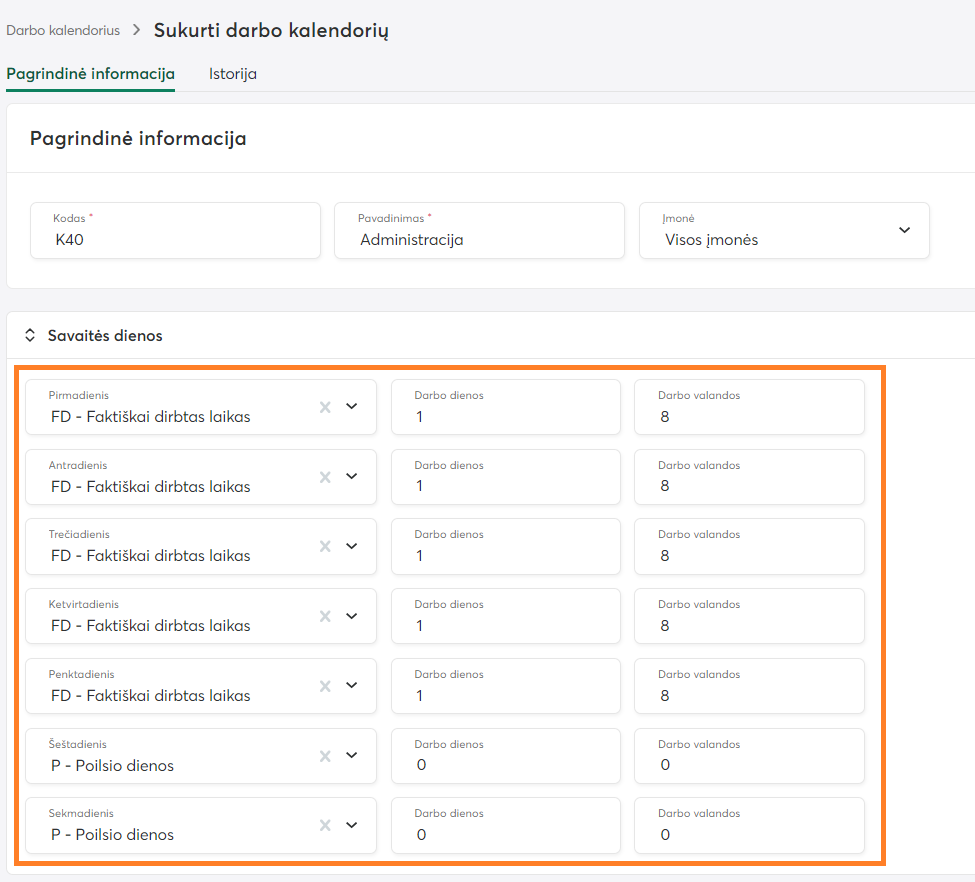Collapse the Savaitės dienos section

coord(30,336)
